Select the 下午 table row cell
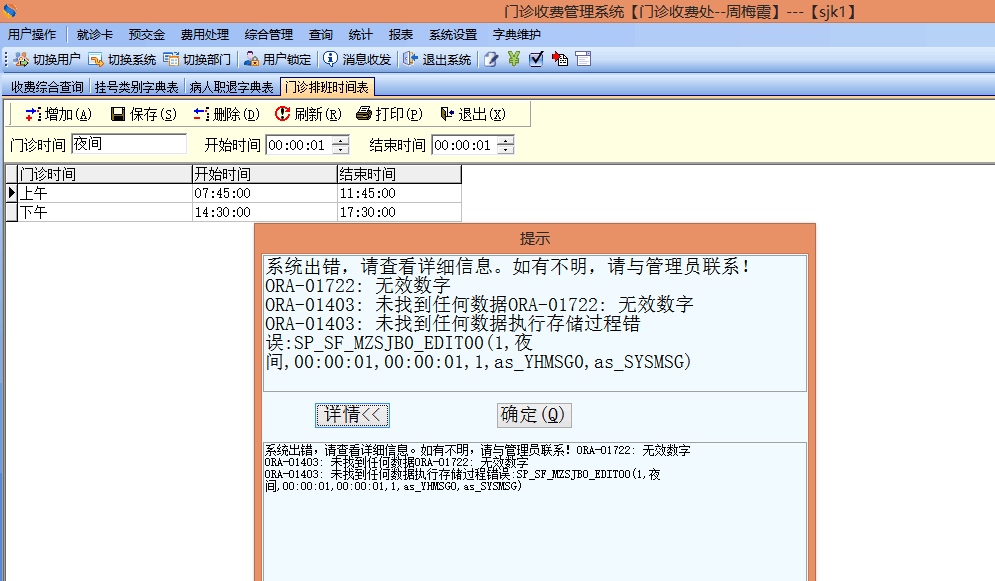Image resolution: width=995 pixels, height=581 pixels. pyautogui.click(x=105, y=212)
